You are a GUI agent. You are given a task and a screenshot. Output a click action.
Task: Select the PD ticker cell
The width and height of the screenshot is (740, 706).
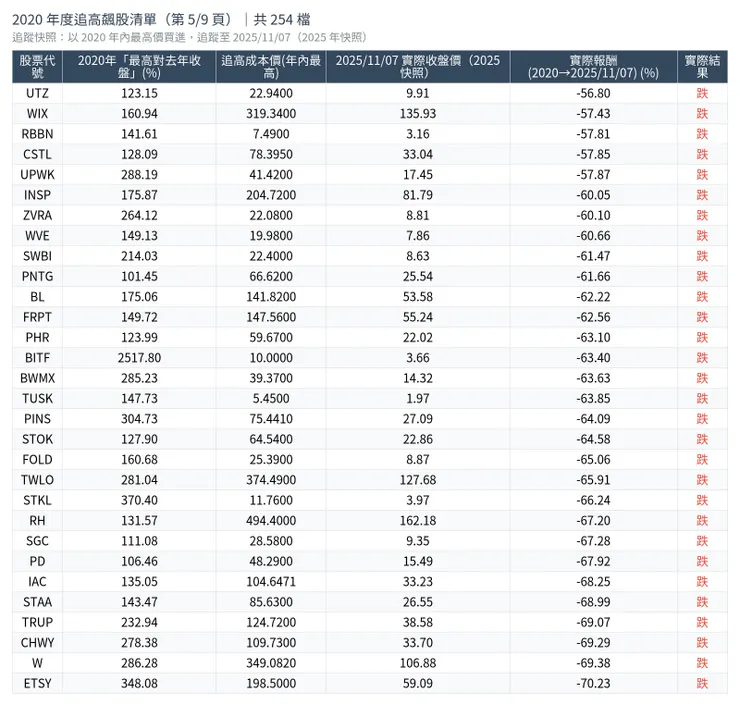[x=37, y=561]
